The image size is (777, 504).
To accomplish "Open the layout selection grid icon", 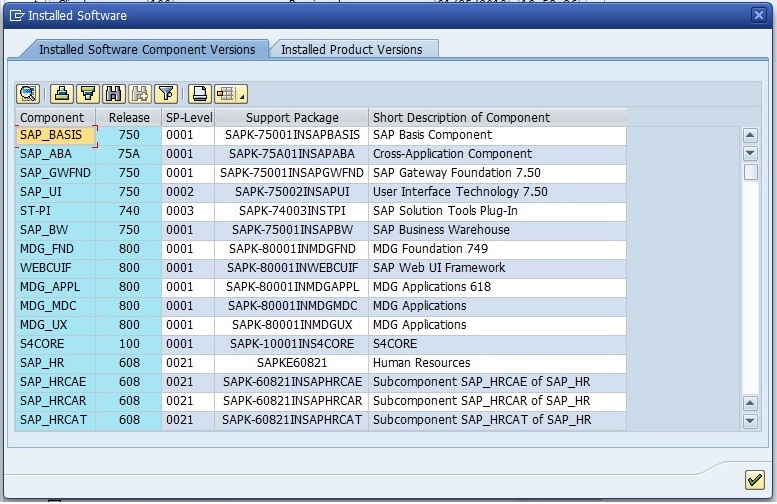I will tap(225, 94).
